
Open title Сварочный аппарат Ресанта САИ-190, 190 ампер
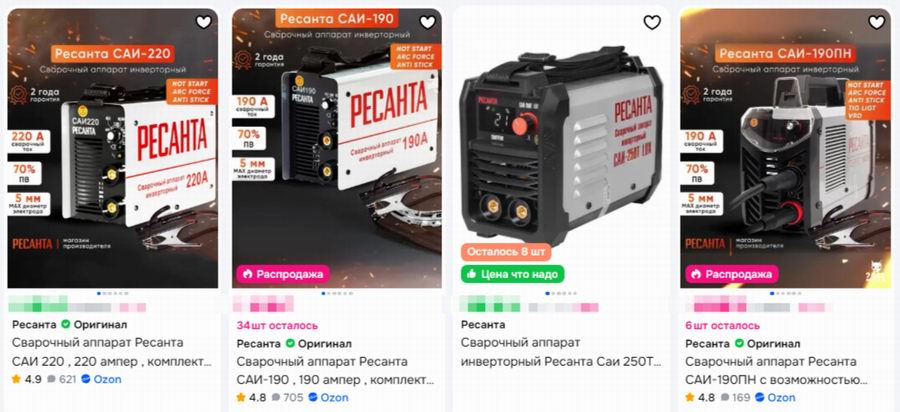pos(336,371)
